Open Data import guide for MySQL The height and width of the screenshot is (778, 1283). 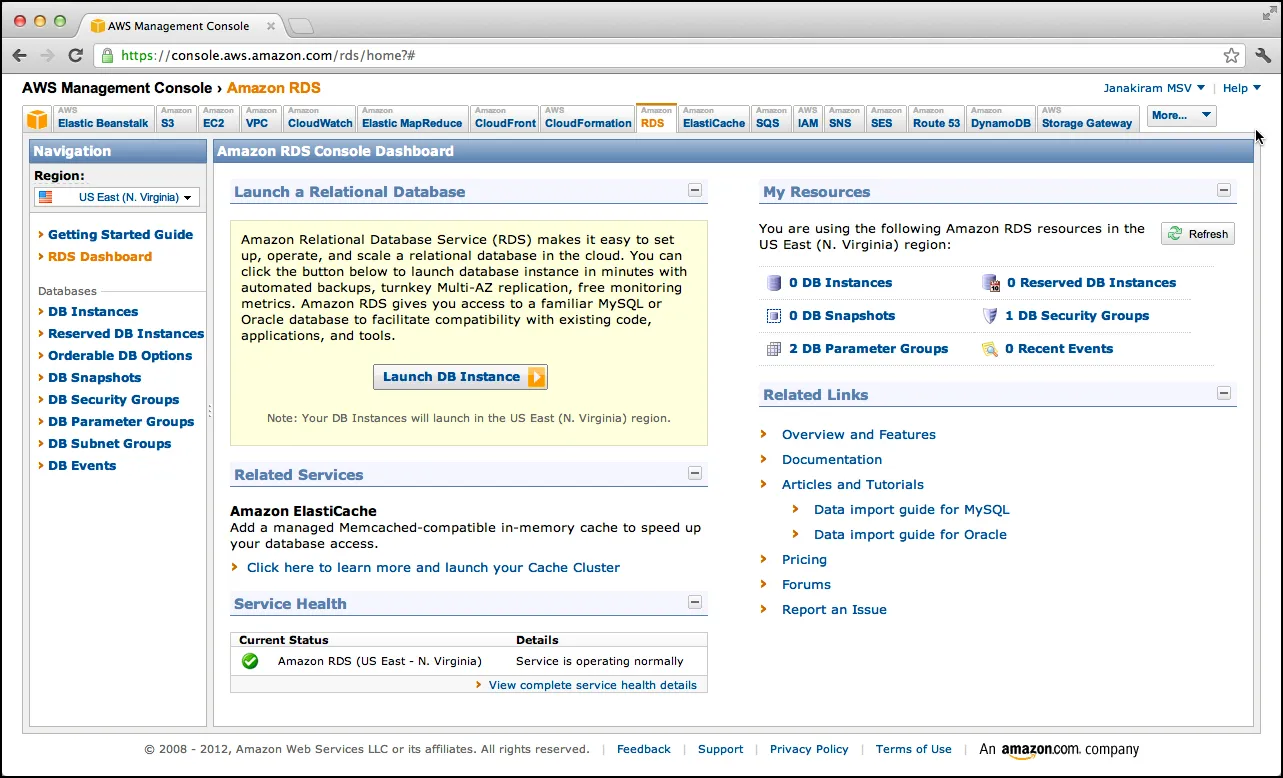(x=912, y=509)
